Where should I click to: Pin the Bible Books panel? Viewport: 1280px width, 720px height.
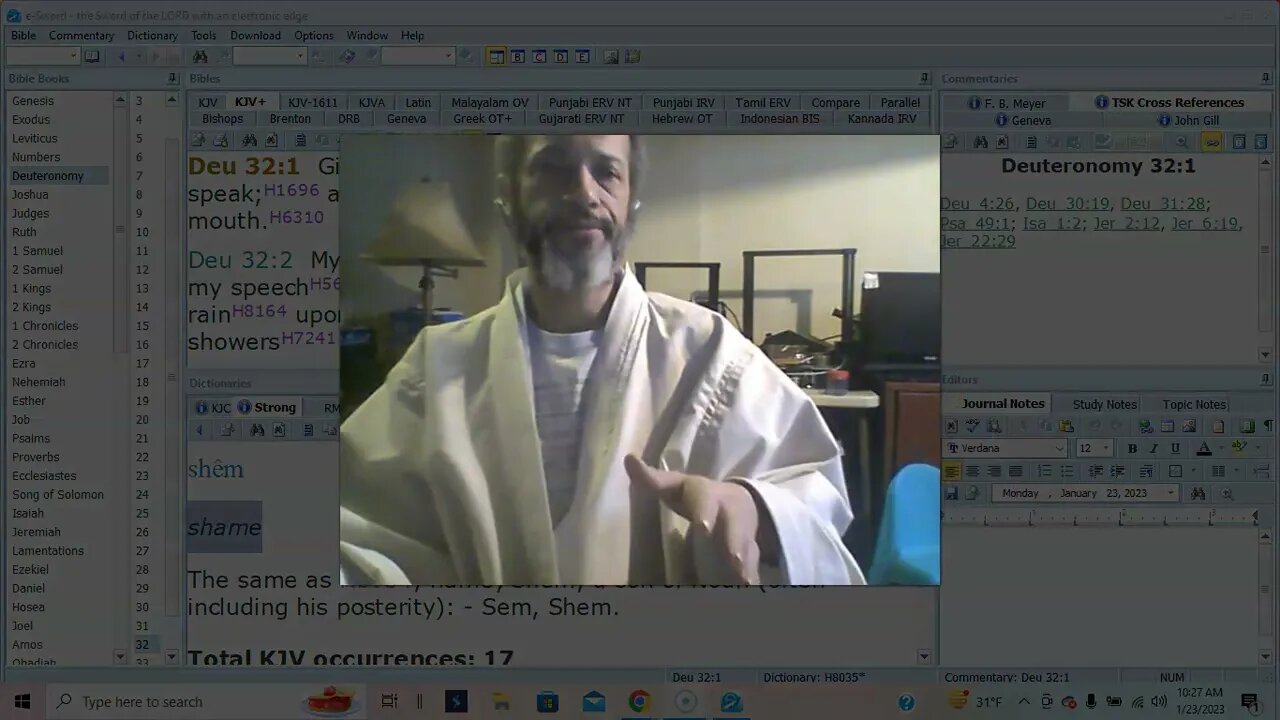click(x=172, y=78)
